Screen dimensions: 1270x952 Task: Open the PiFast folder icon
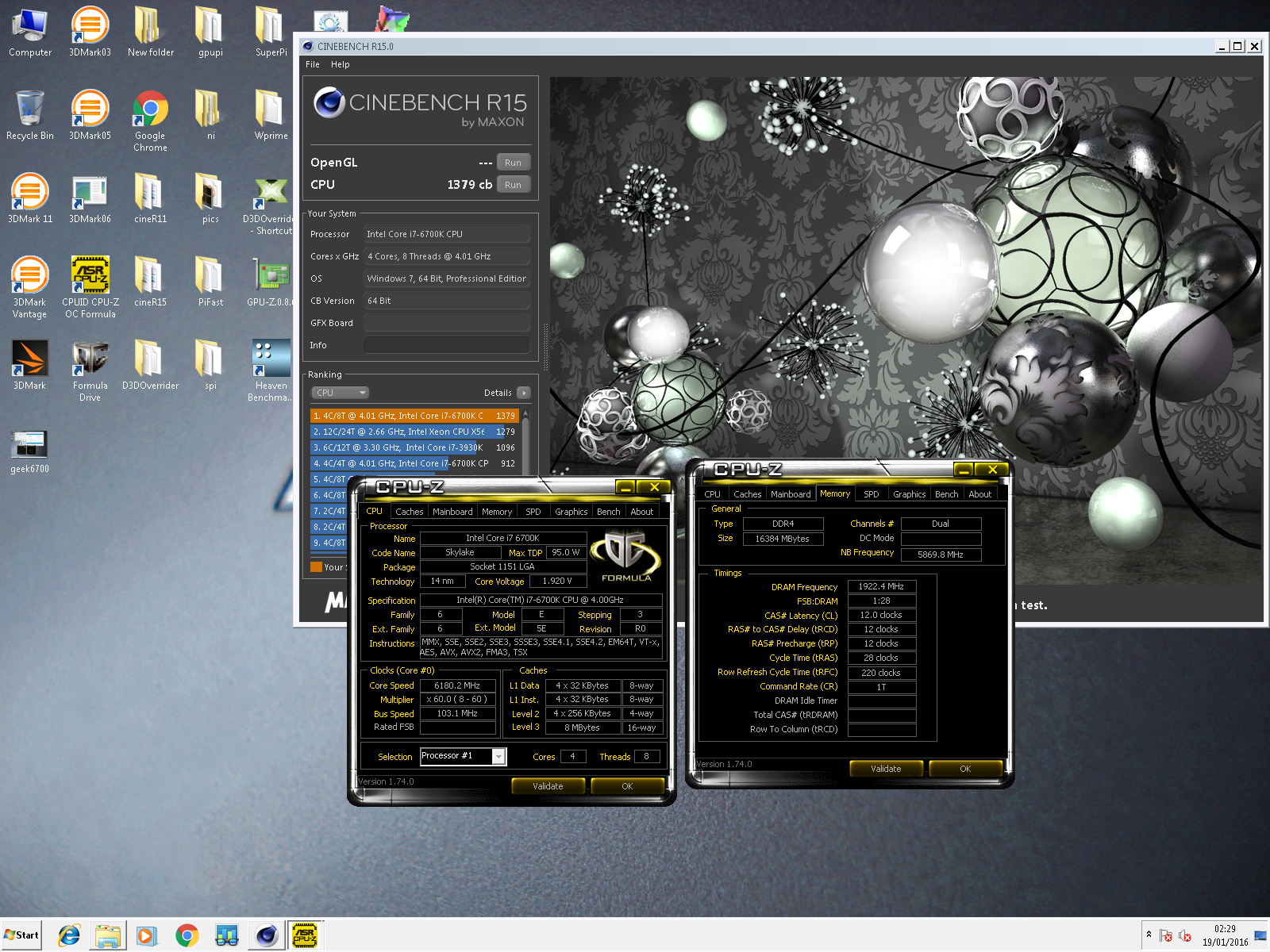click(210, 282)
